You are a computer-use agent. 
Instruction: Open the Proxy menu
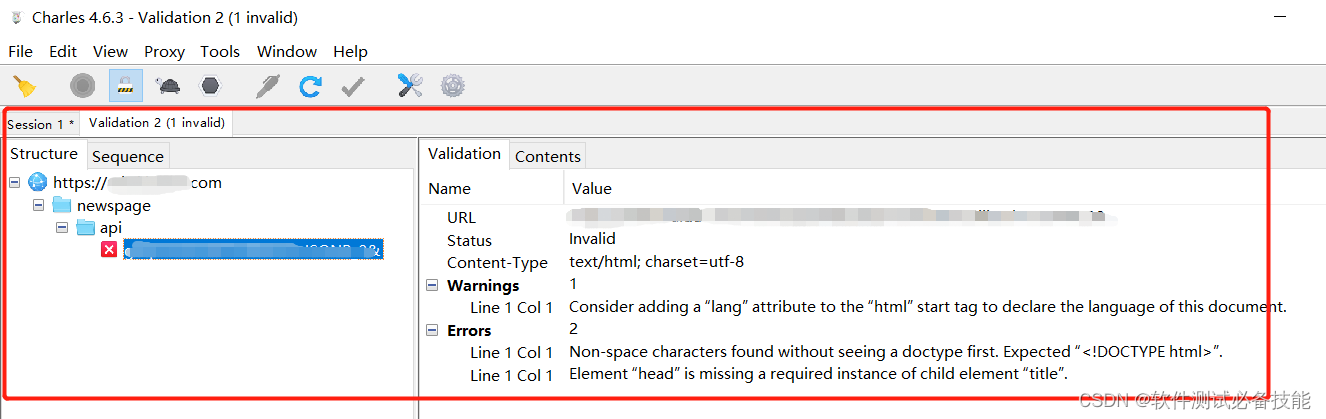[x=164, y=51]
